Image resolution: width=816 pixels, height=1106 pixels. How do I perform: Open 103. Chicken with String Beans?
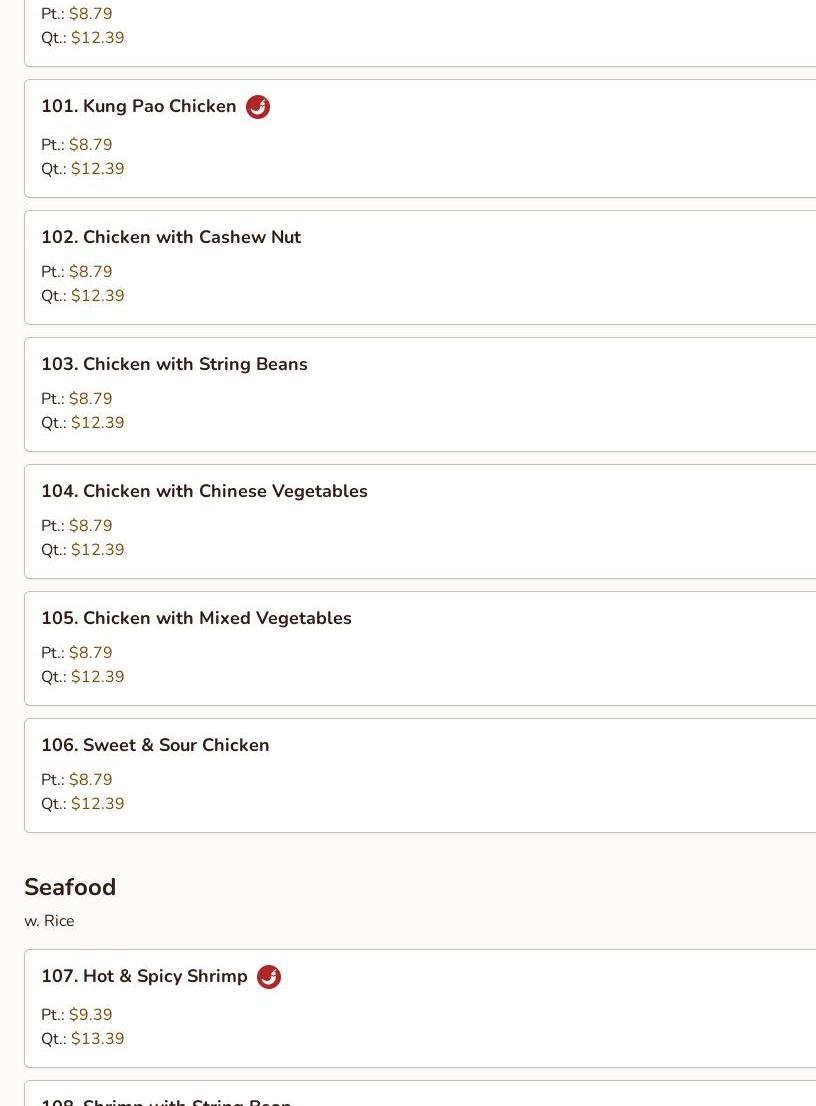point(174,364)
